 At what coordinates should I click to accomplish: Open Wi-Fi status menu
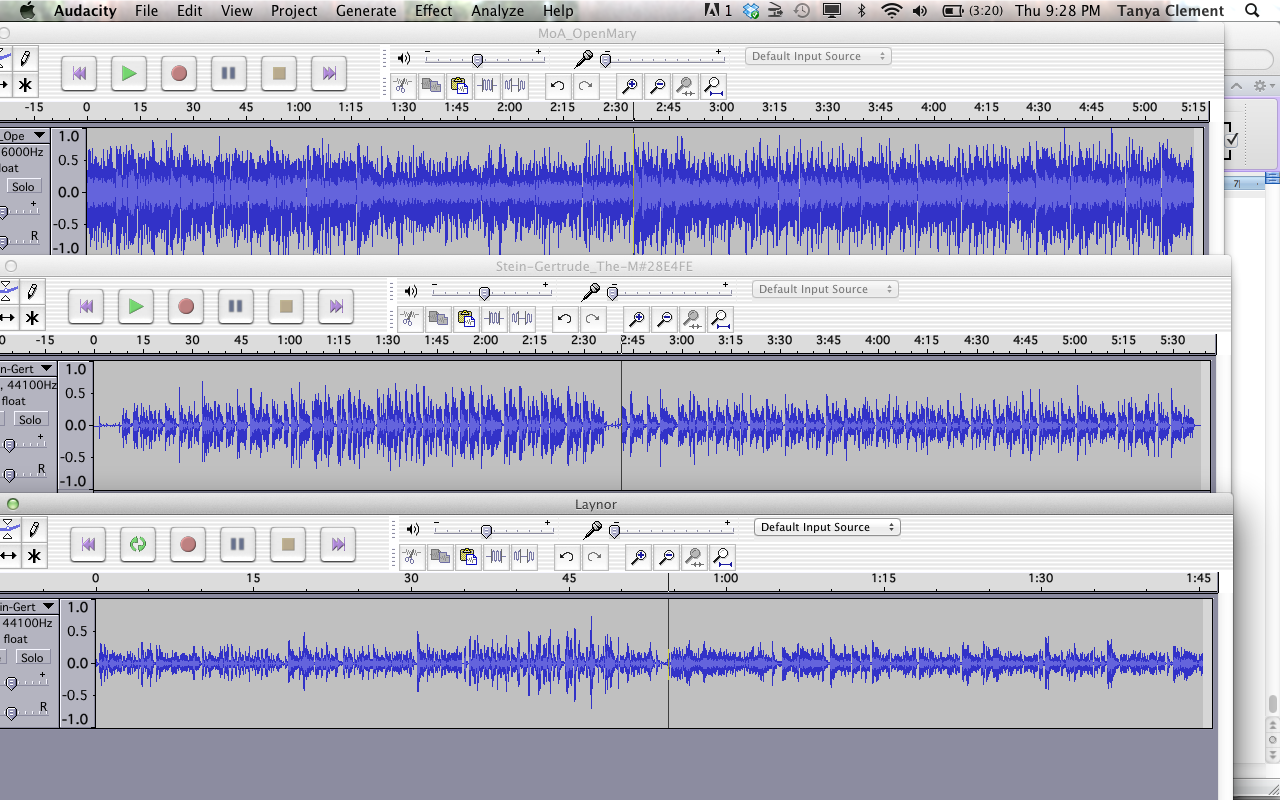(x=891, y=11)
